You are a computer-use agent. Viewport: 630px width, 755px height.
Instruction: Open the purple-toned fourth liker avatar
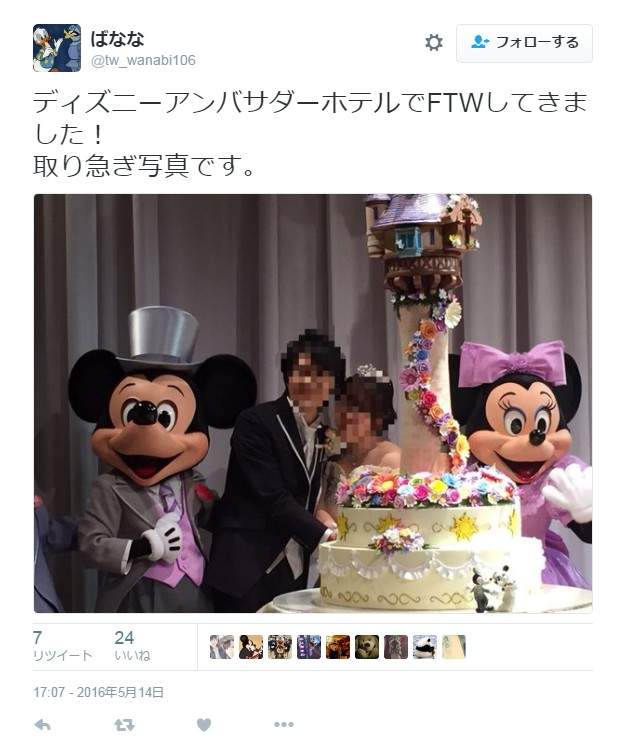point(309,647)
